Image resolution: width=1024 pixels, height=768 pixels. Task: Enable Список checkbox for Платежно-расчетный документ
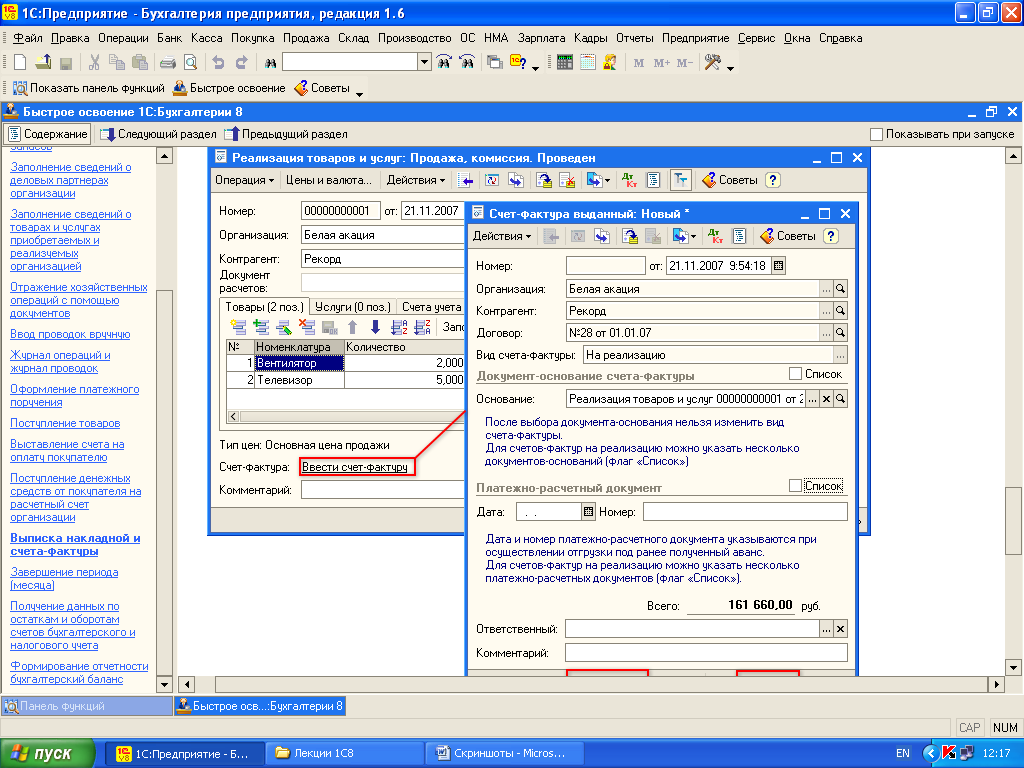(x=795, y=485)
